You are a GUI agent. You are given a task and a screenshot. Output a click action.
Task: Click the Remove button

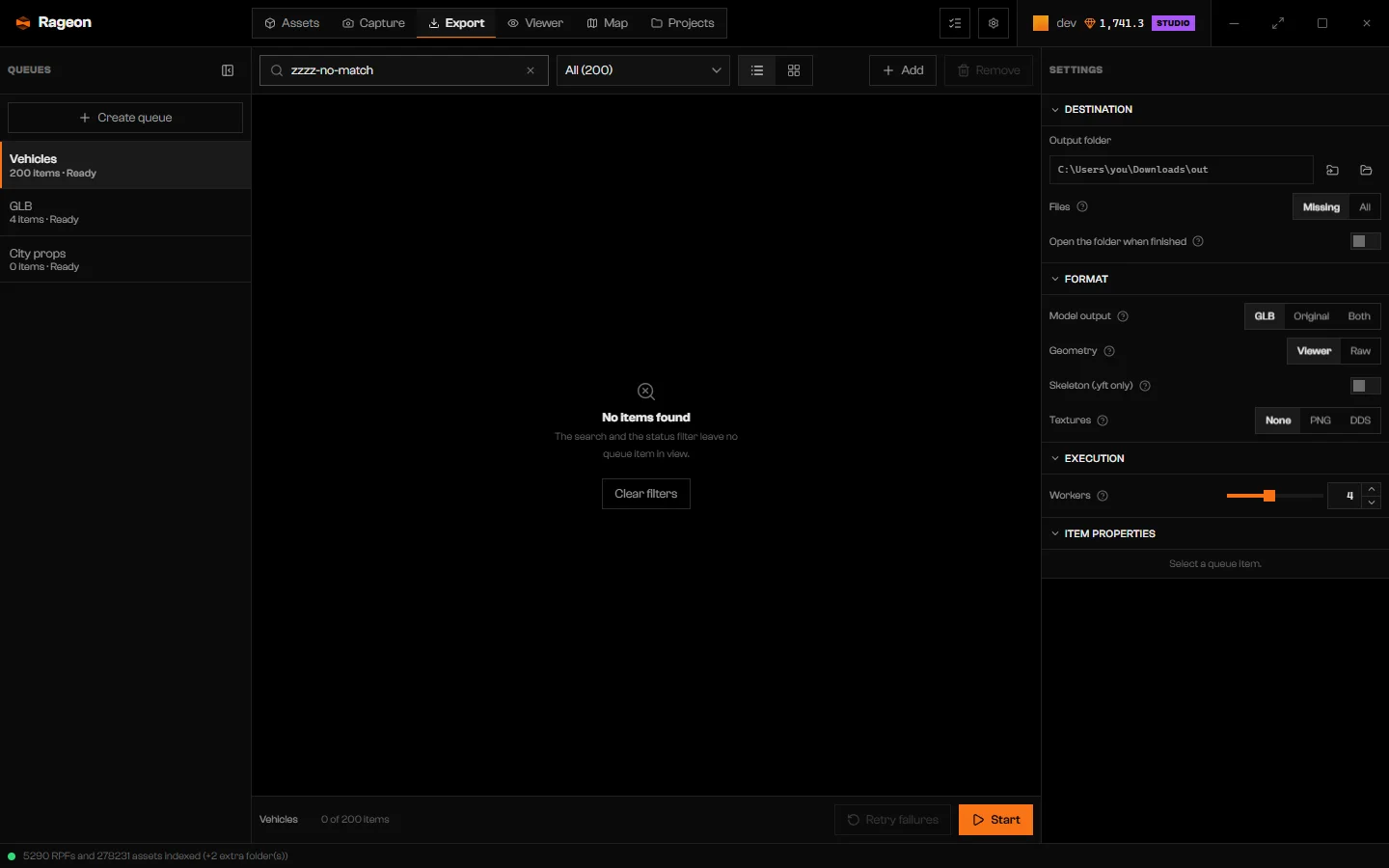(989, 70)
